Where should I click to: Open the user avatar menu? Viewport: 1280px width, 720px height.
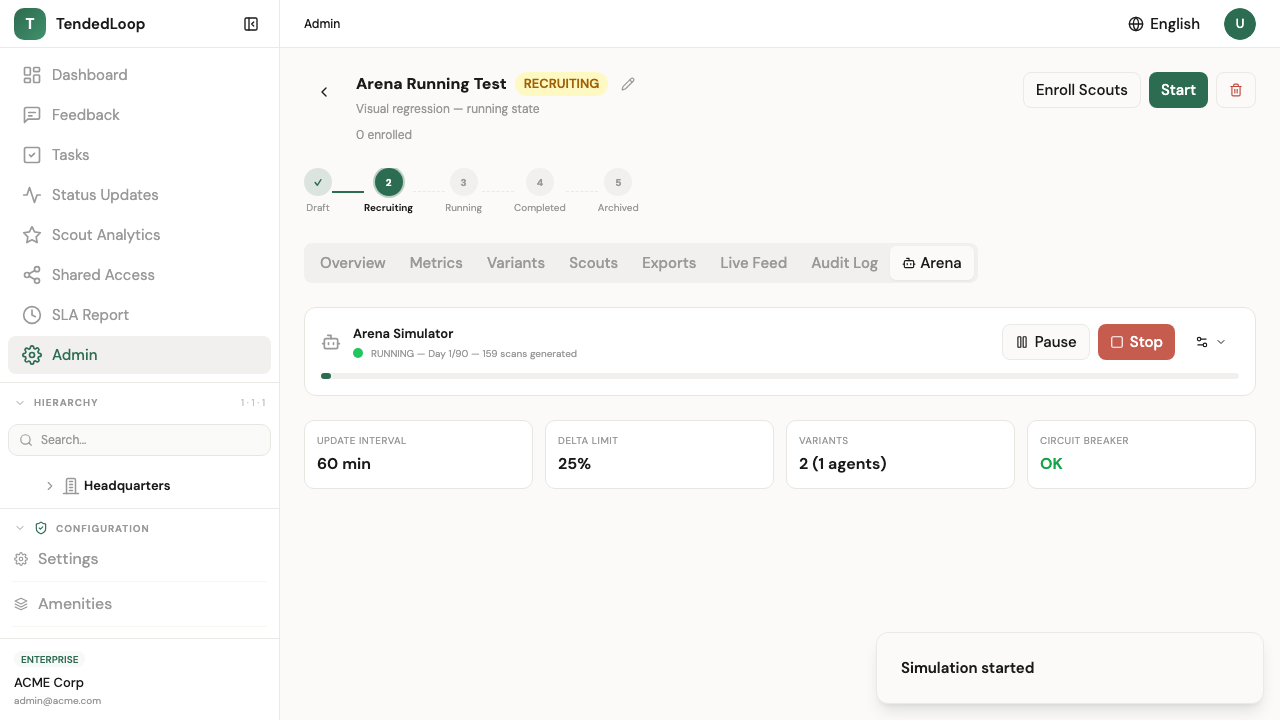pos(1239,24)
